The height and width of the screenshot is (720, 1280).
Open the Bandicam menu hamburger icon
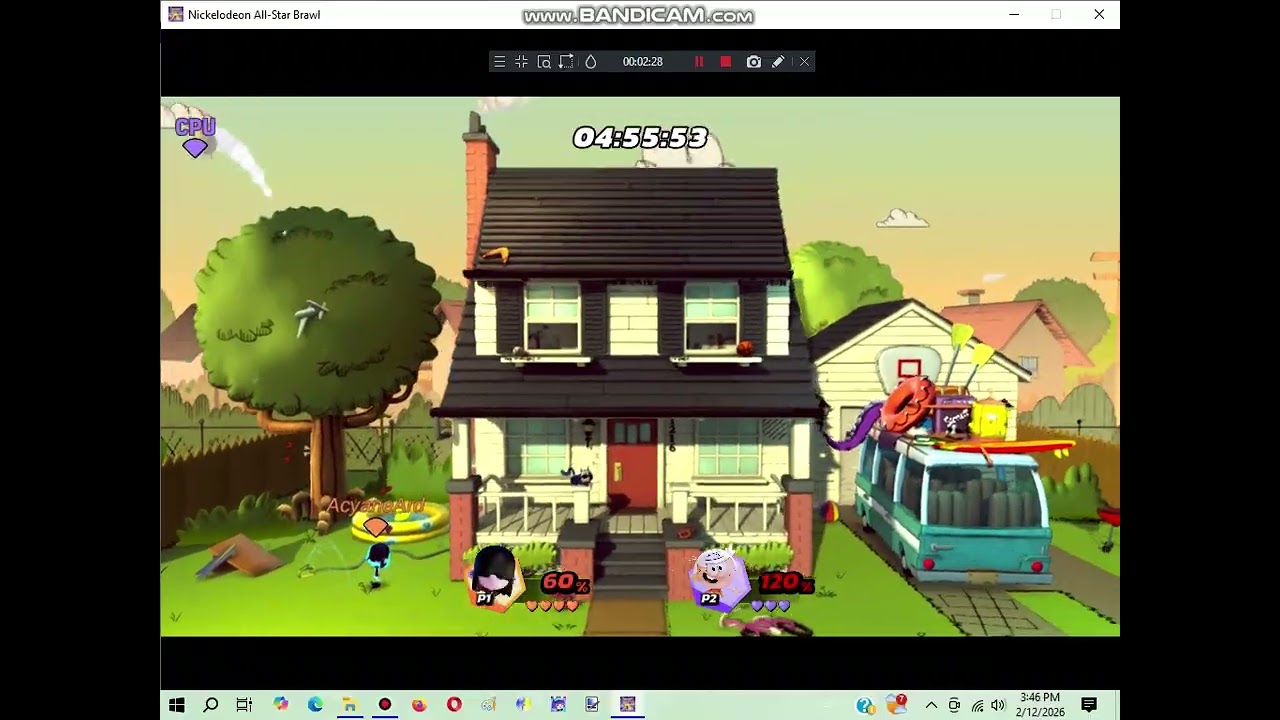(499, 62)
